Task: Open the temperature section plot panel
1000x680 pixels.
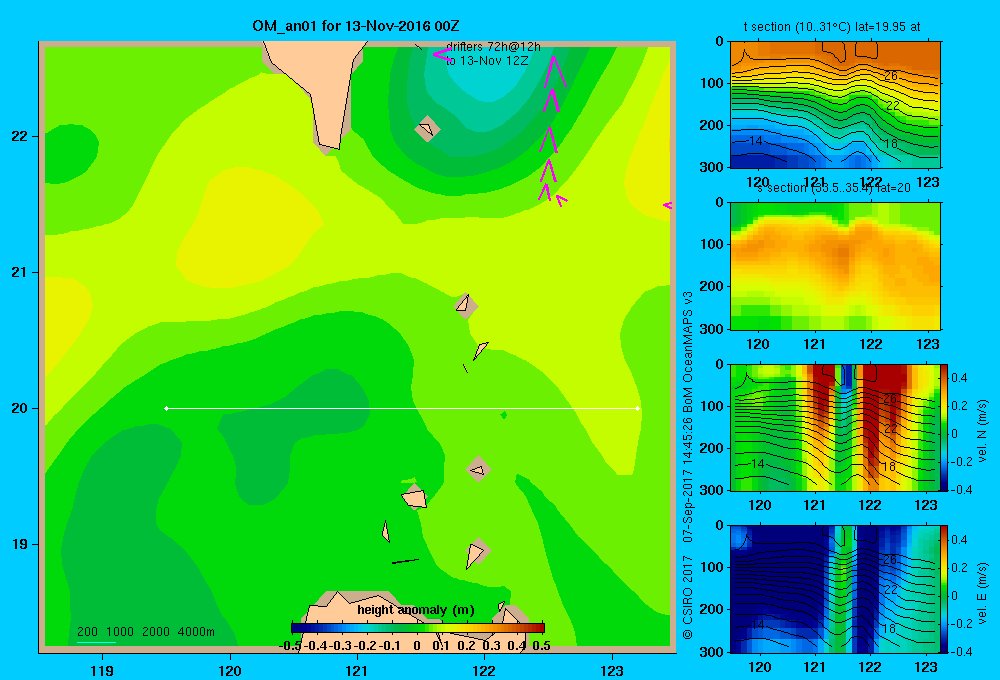Action: [835, 105]
